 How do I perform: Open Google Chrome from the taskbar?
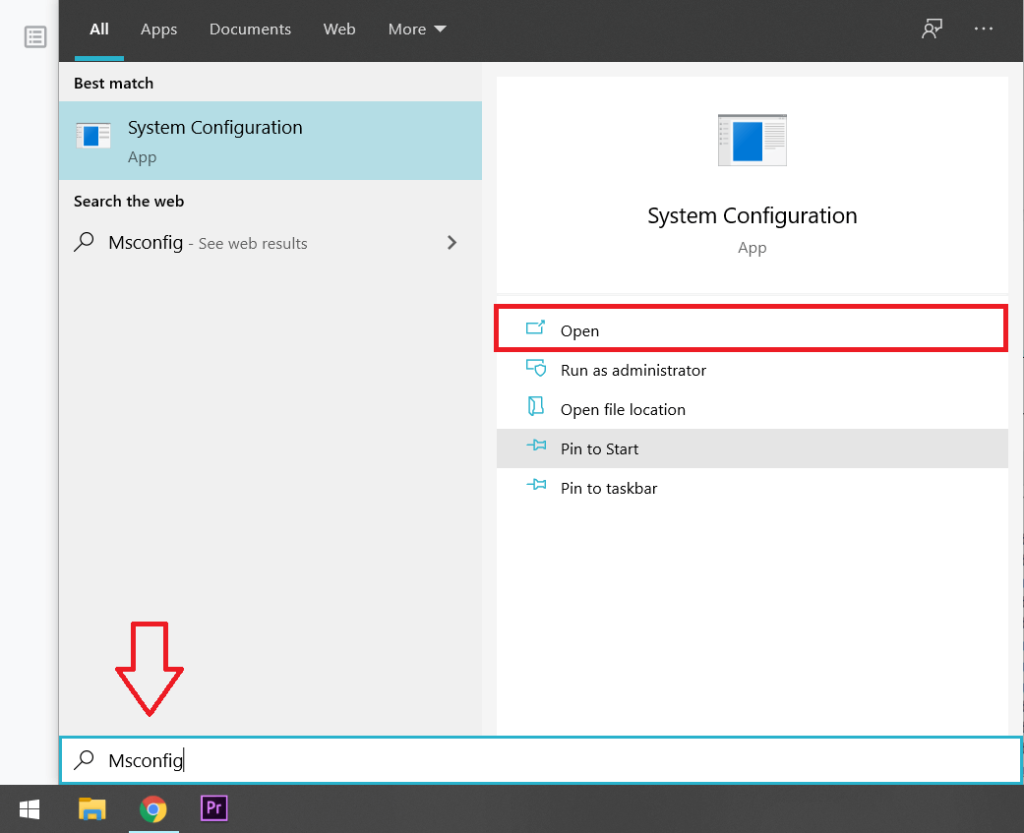tap(153, 808)
